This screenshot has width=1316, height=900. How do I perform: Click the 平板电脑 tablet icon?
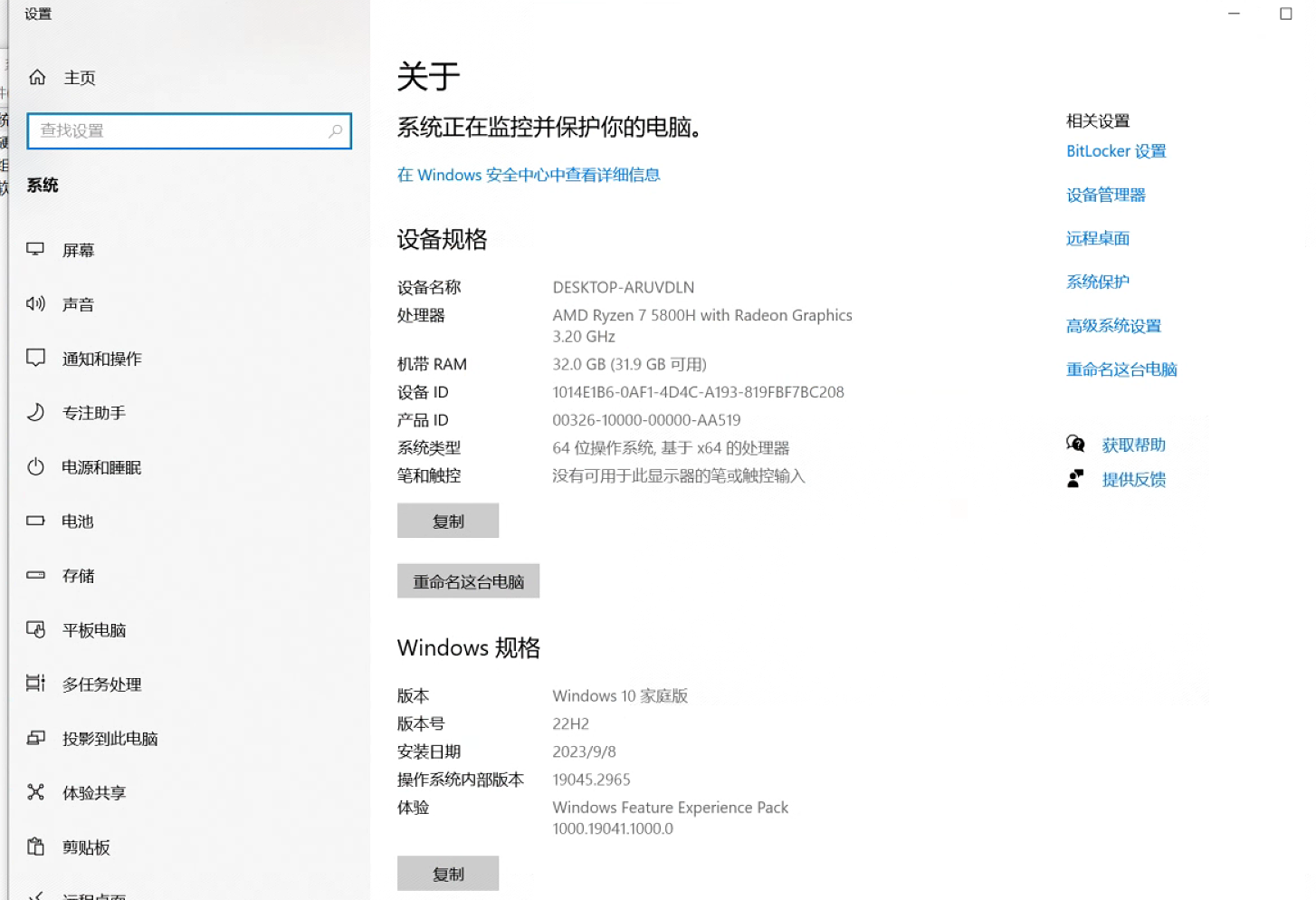pyautogui.click(x=35, y=629)
